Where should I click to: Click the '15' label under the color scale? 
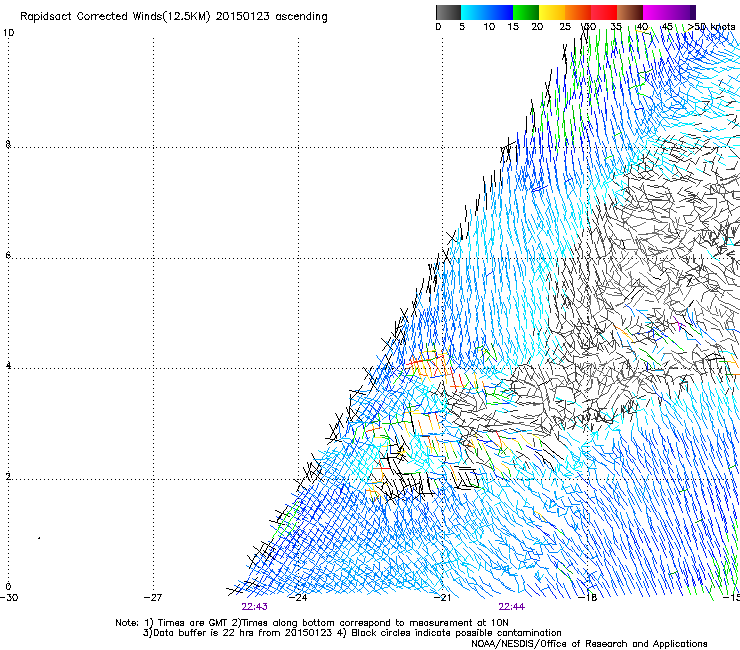513,27
